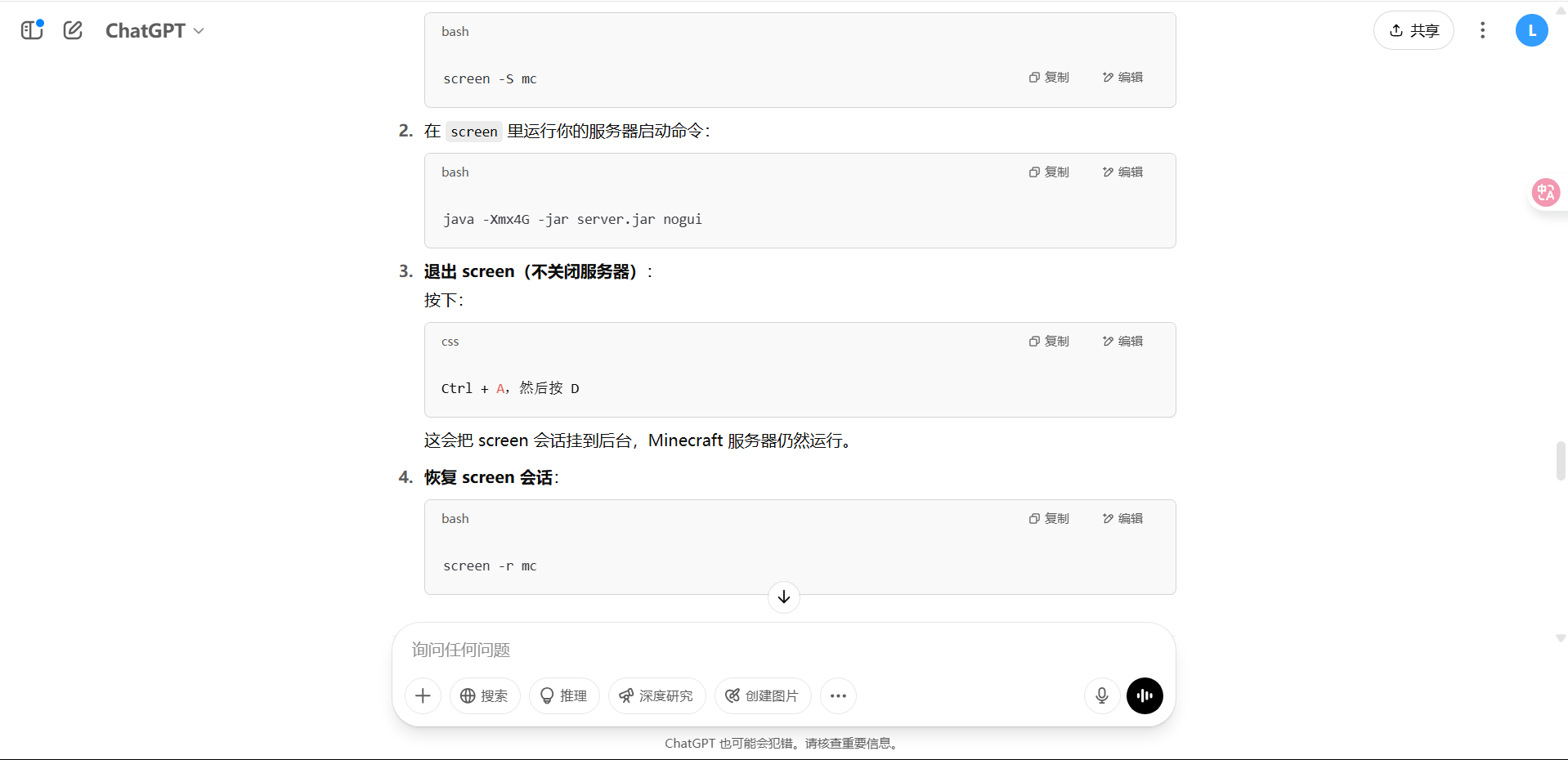Start a new chat with pencil icon
The width and height of the screenshot is (1568, 760).
click(73, 30)
